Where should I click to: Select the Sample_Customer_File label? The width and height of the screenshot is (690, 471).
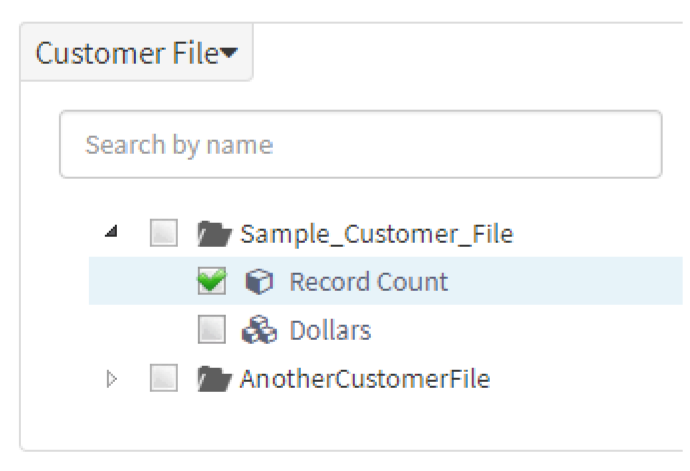coord(377,234)
